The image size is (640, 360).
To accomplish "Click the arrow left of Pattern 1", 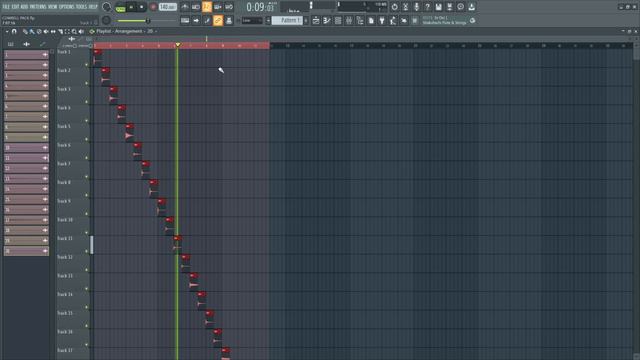I will 268,20.
